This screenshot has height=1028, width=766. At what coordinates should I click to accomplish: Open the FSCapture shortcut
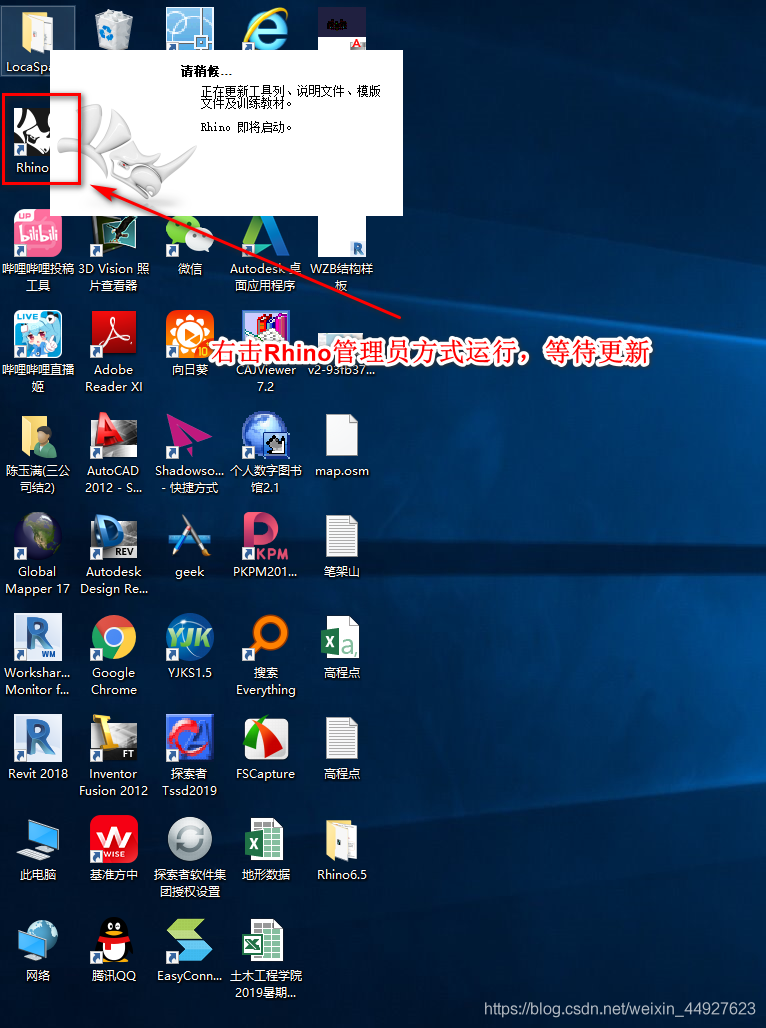pyautogui.click(x=265, y=747)
